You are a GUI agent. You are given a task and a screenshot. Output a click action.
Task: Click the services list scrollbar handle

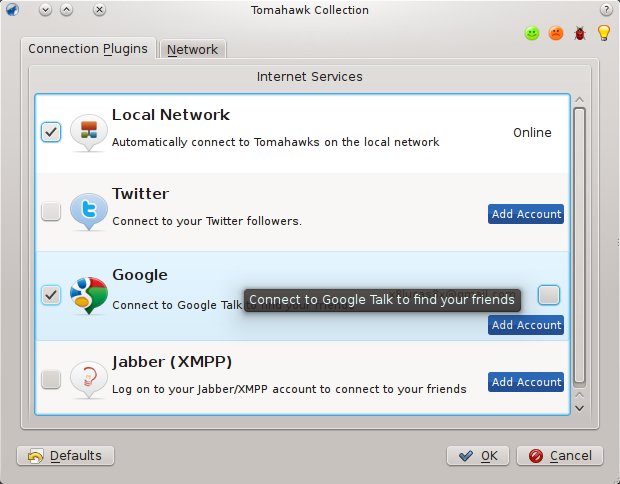(x=579, y=246)
